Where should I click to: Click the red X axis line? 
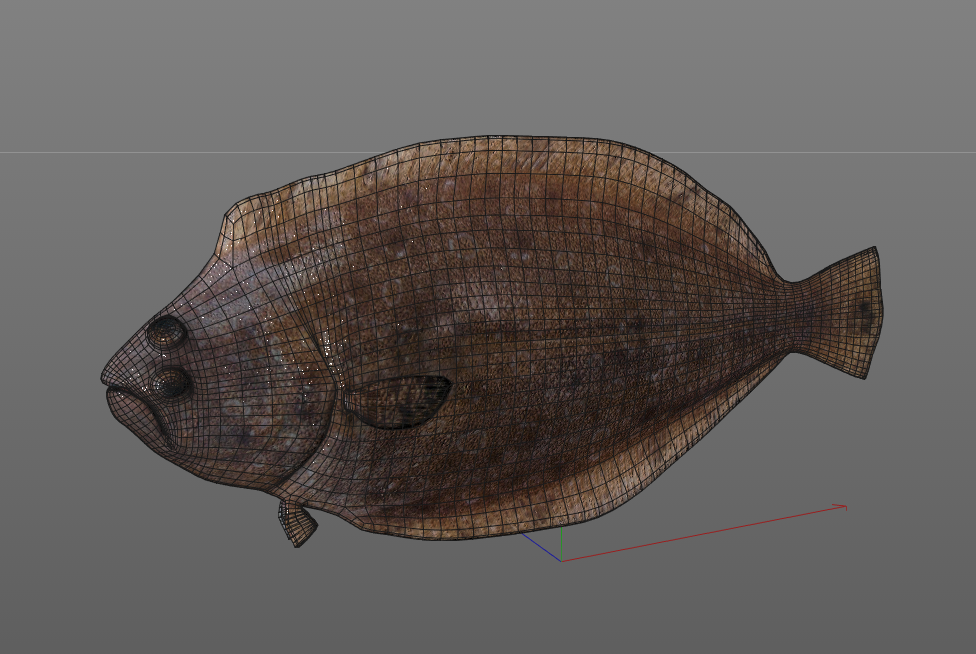coord(704,534)
